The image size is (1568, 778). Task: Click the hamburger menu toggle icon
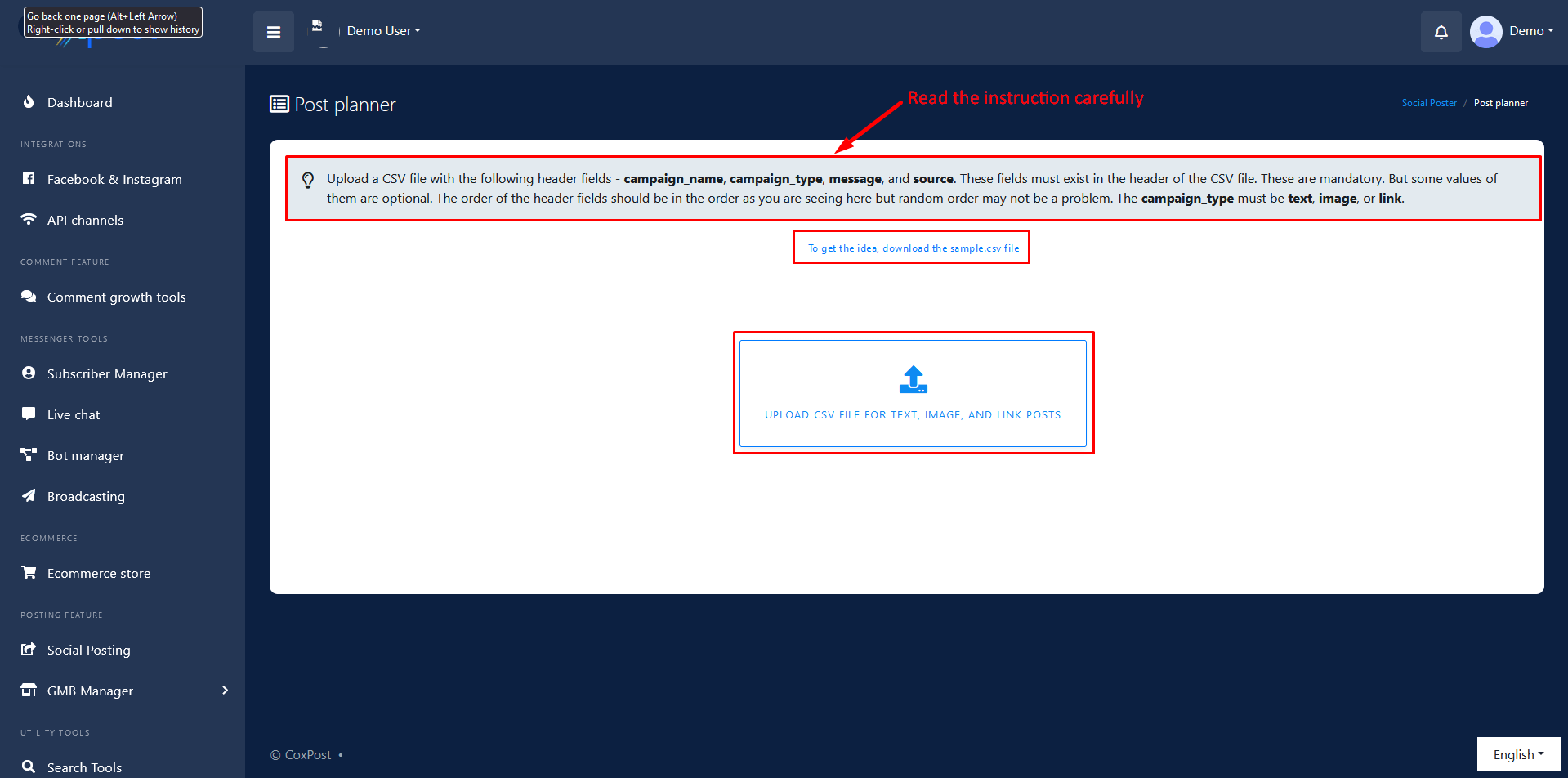pos(274,32)
